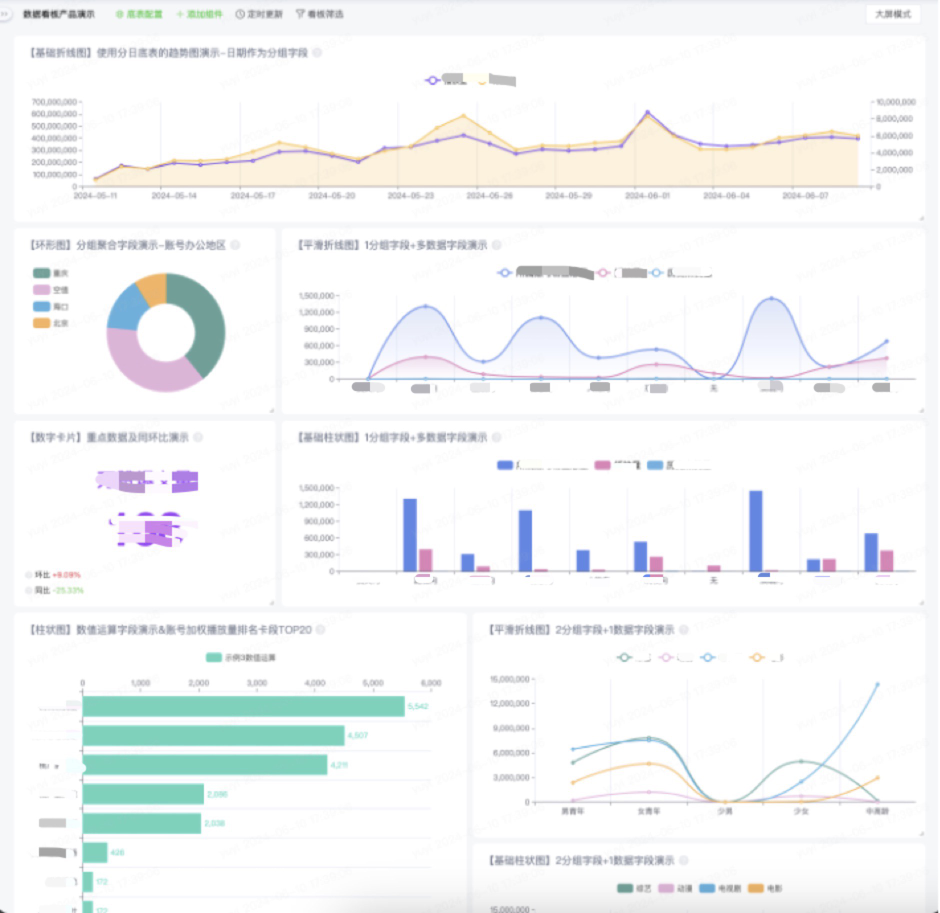This screenshot has height=913, width=940.
Task: Click the bar labeled 5,542 in TOP20 chart
Action: coord(243,706)
